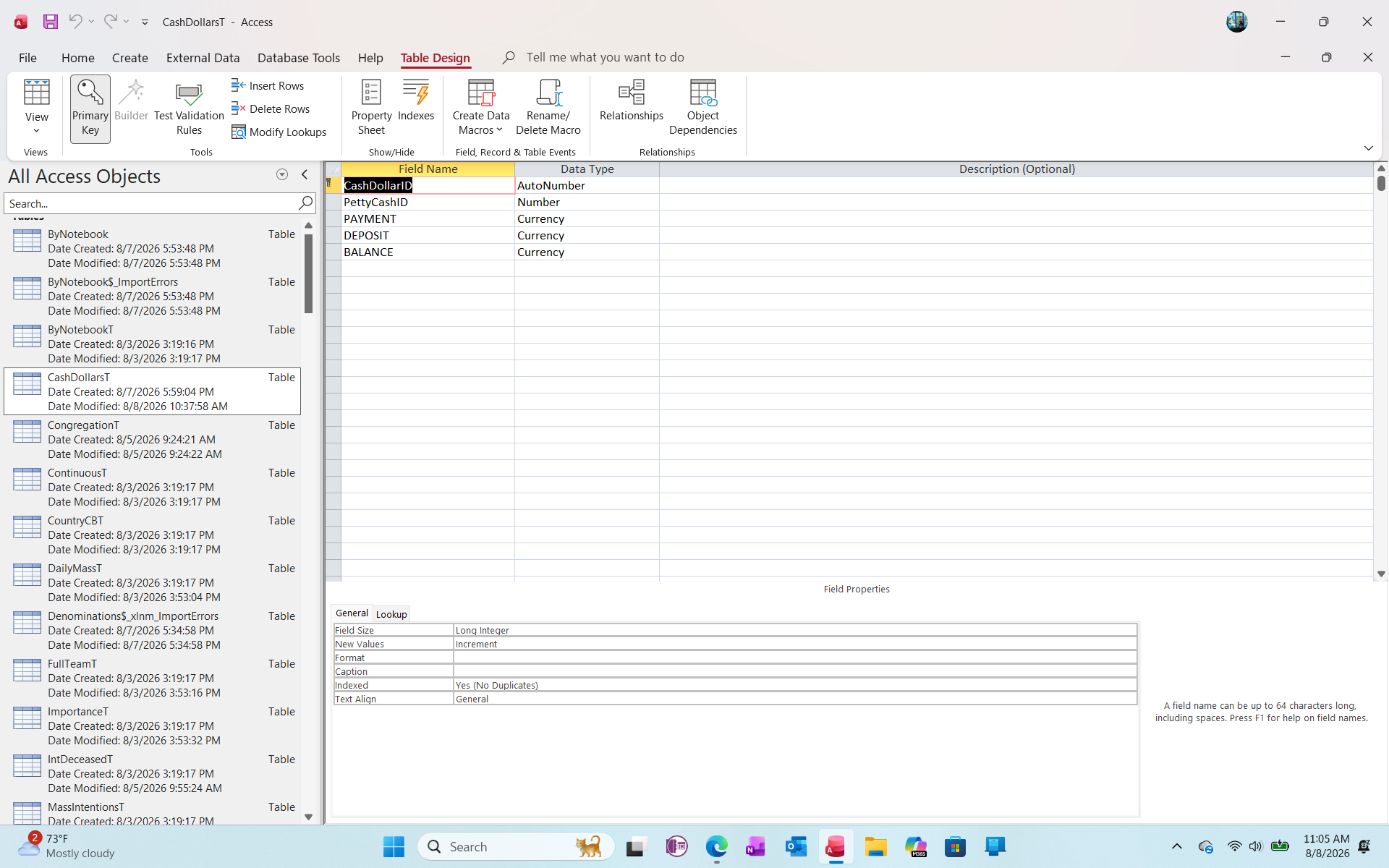This screenshot has height=868, width=1389.
Task: Open File Explorer from the taskbar
Action: click(875, 846)
